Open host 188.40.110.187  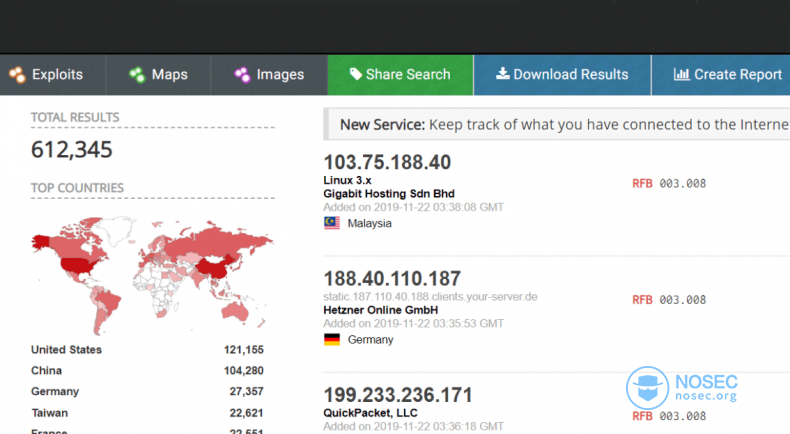pos(392,279)
